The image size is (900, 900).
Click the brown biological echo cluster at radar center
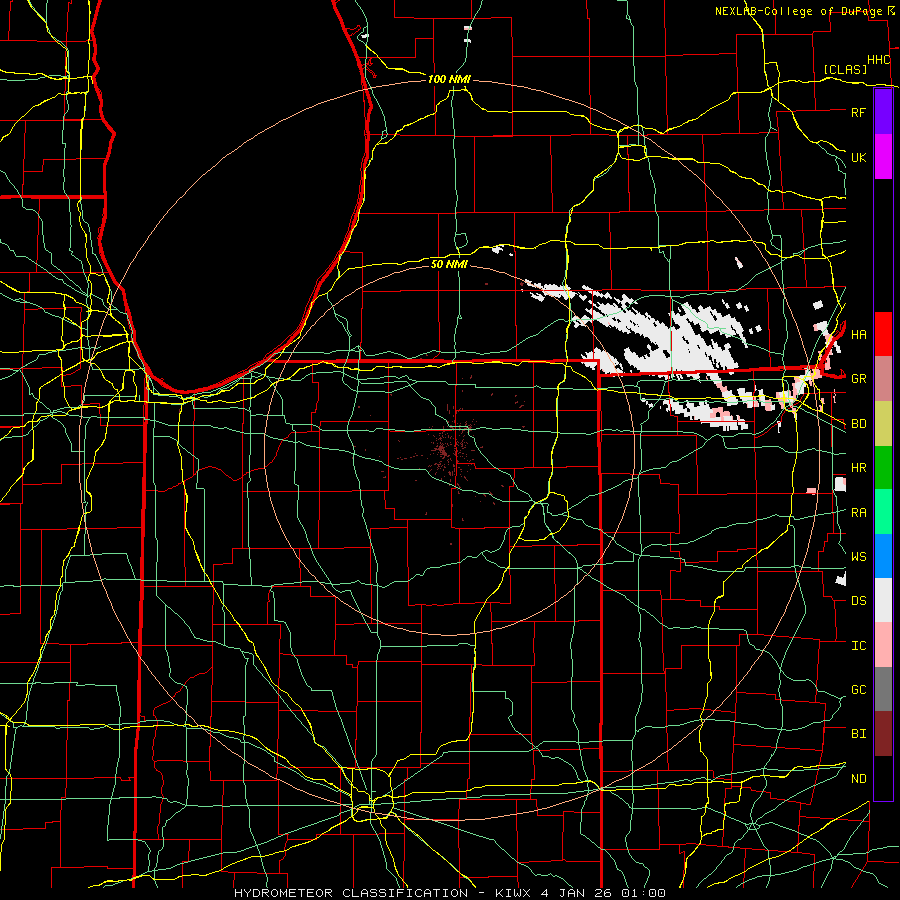click(449, 448)
